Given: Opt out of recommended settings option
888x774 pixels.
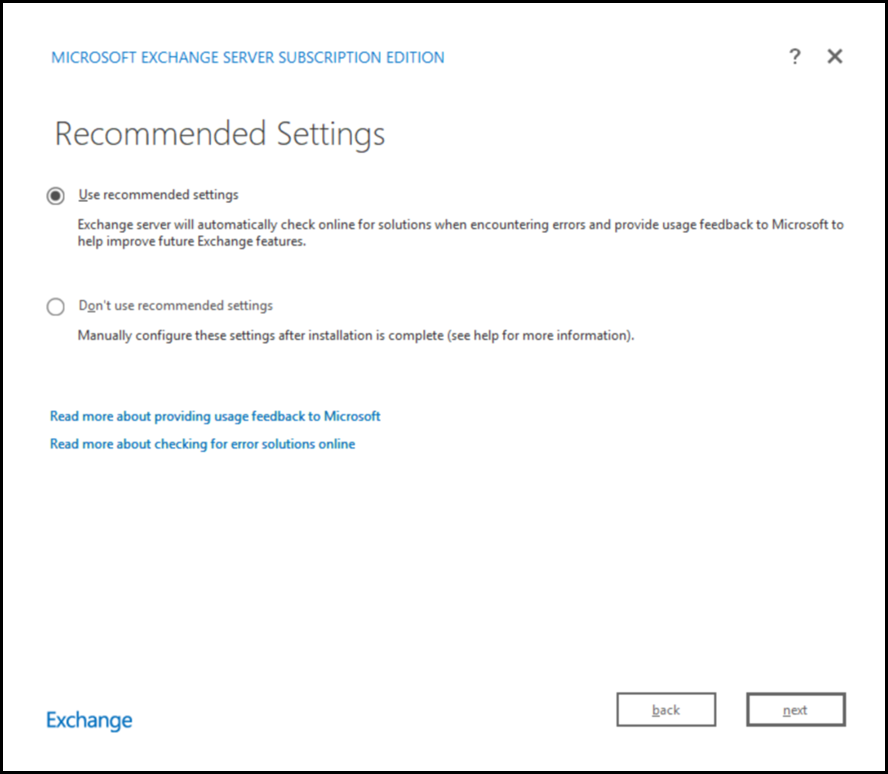Looking at the screenshot, I should tap(56, 307).
